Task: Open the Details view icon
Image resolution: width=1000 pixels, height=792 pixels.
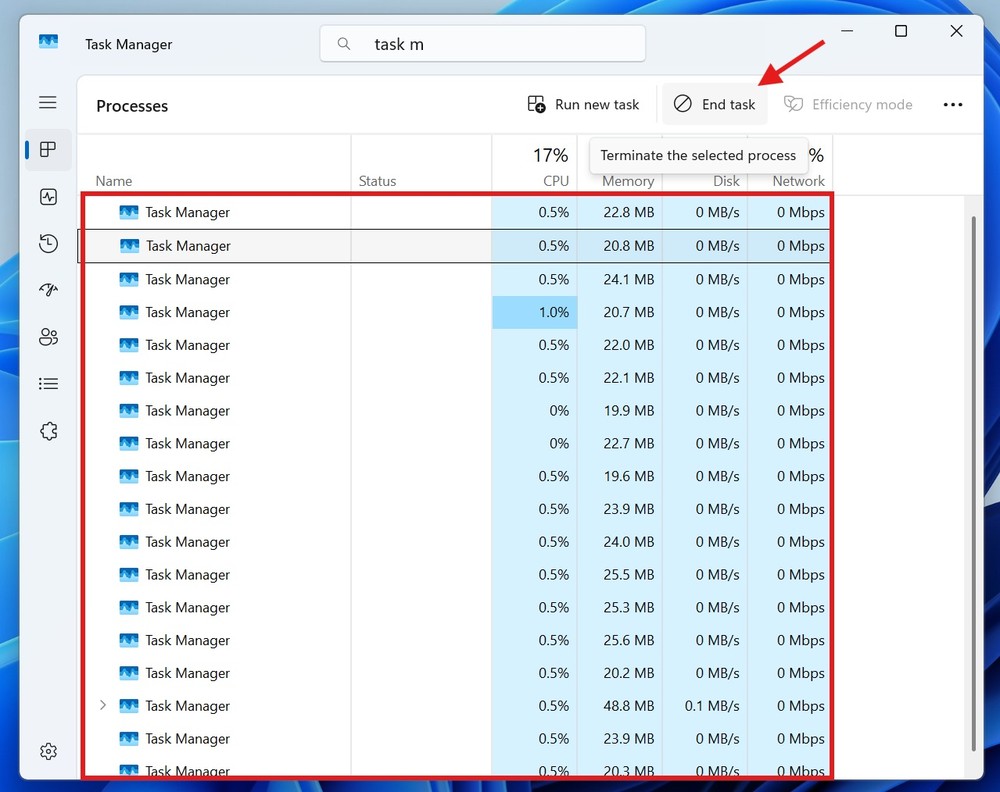Action: [x=48, y=383]
